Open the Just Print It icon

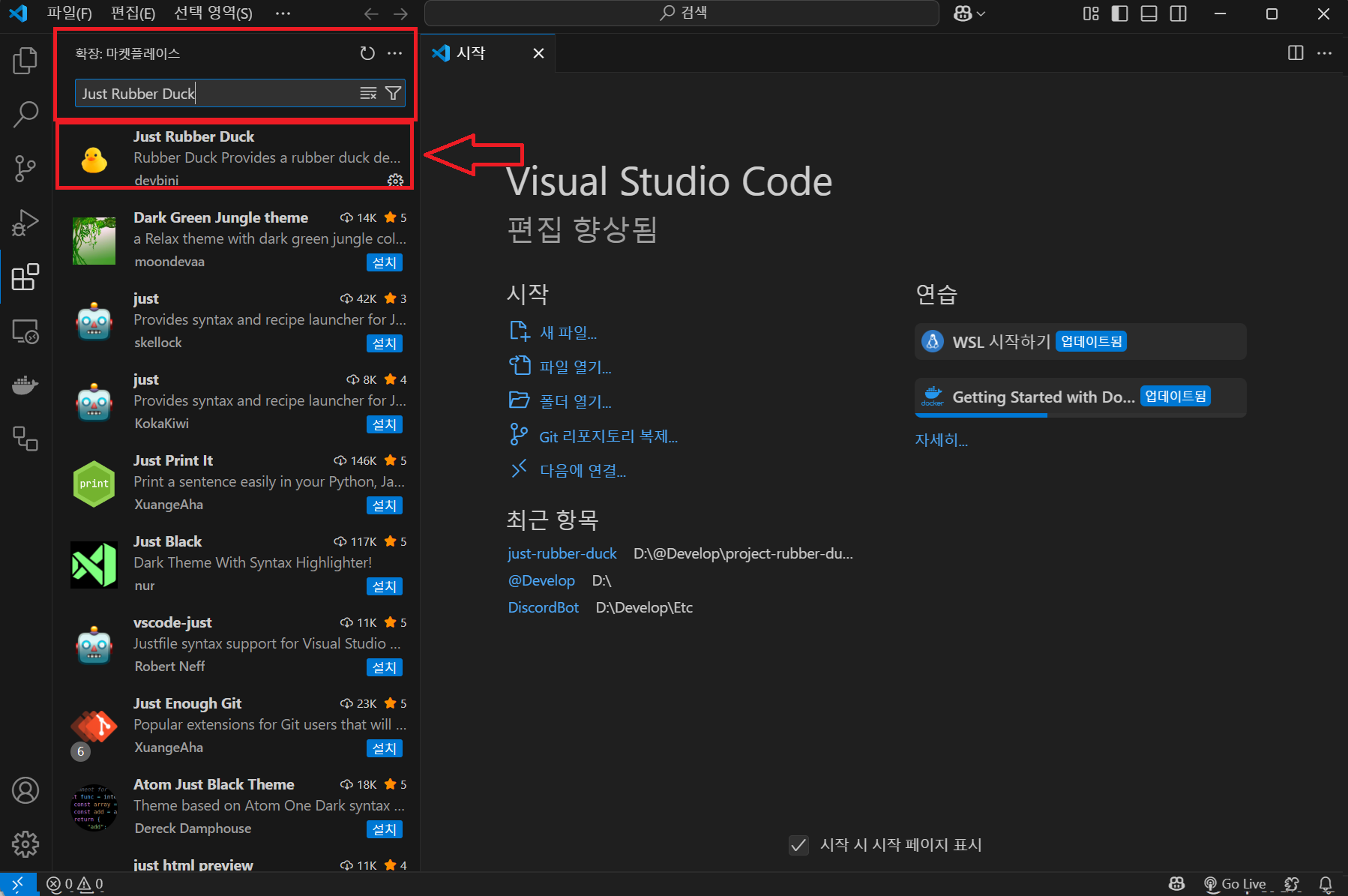tap(94, 484)
